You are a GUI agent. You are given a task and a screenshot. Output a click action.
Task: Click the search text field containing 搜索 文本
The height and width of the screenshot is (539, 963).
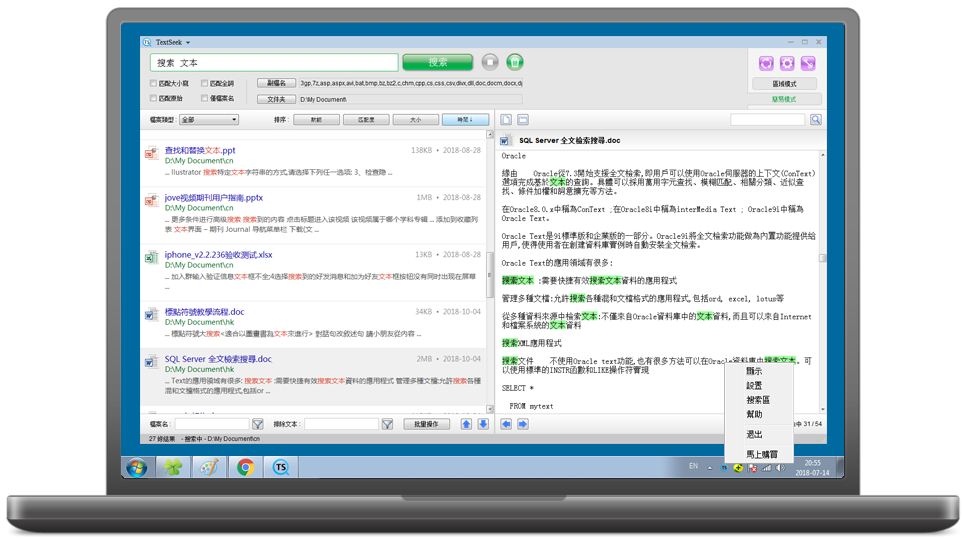(274, 63)
